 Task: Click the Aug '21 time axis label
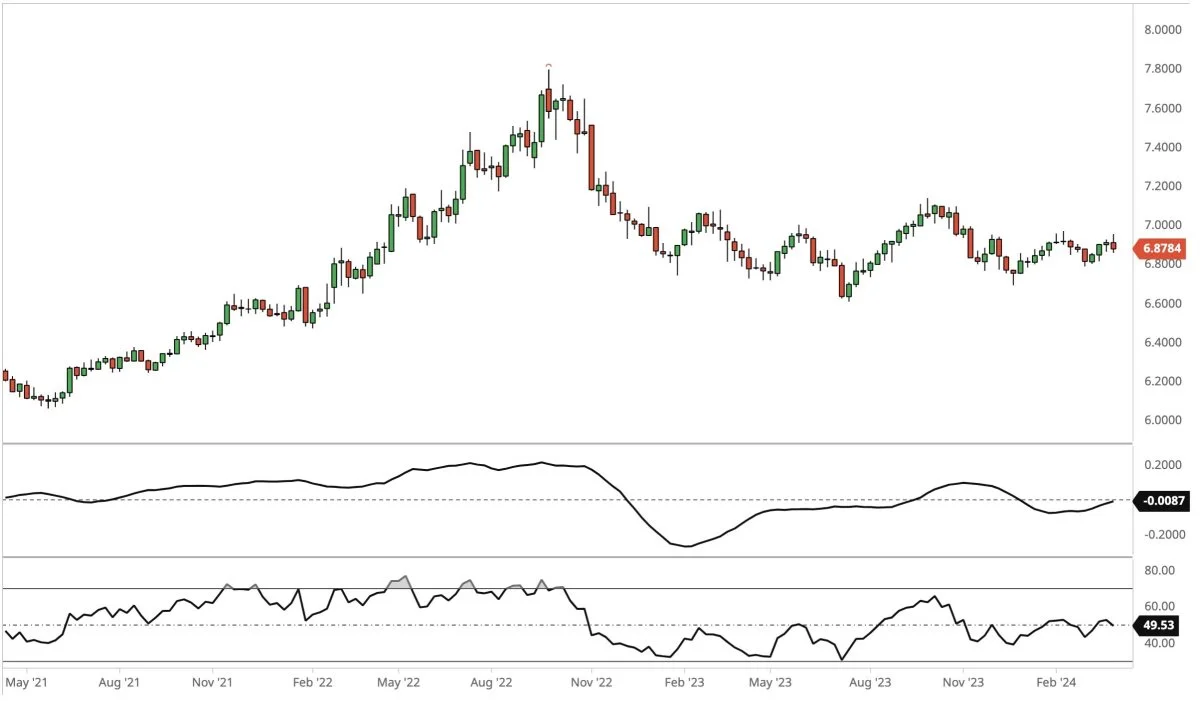coord(119,683)
